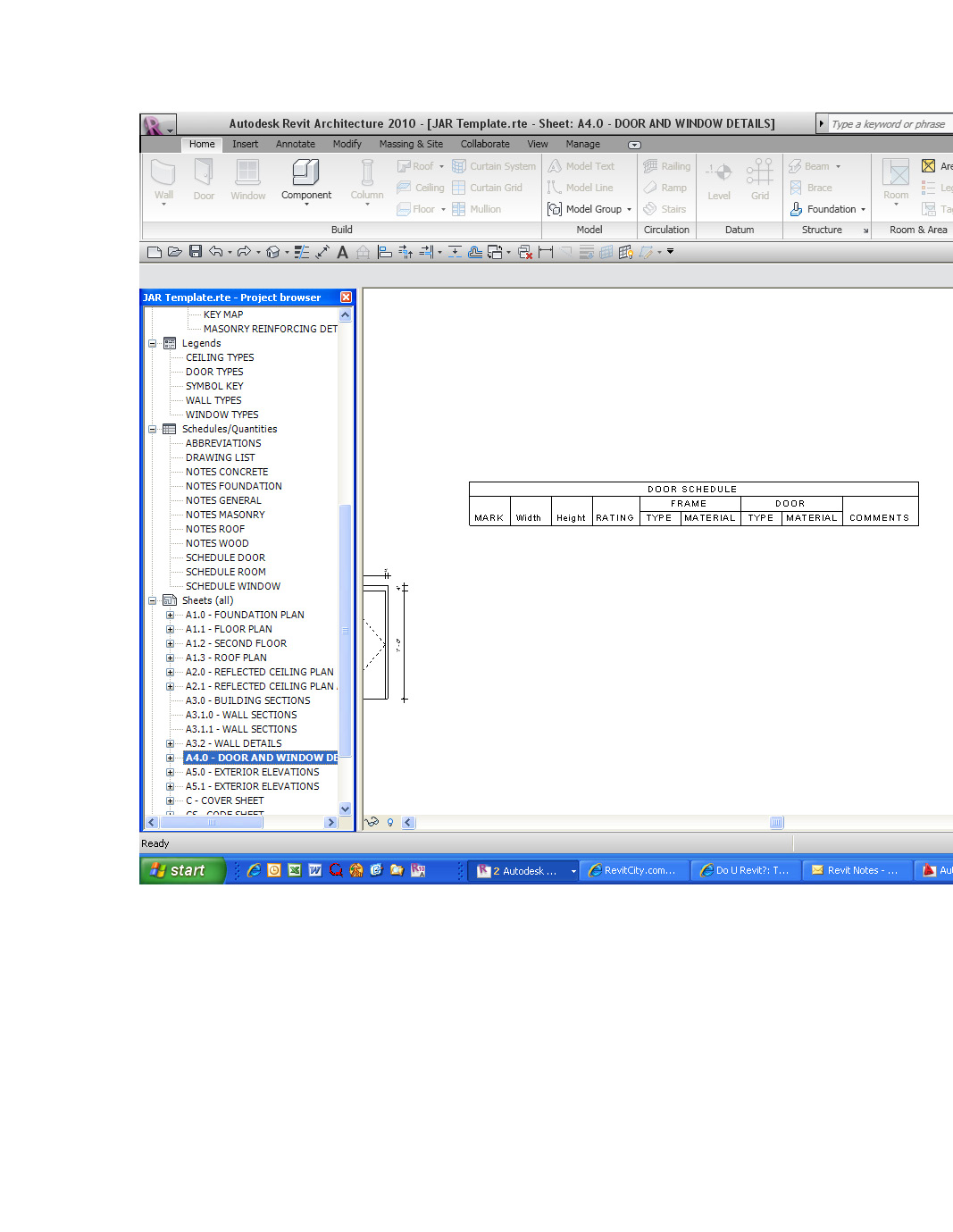Launch Internet Explorer from quick launch
The image size is (953, 1232).
coord(254,870)
